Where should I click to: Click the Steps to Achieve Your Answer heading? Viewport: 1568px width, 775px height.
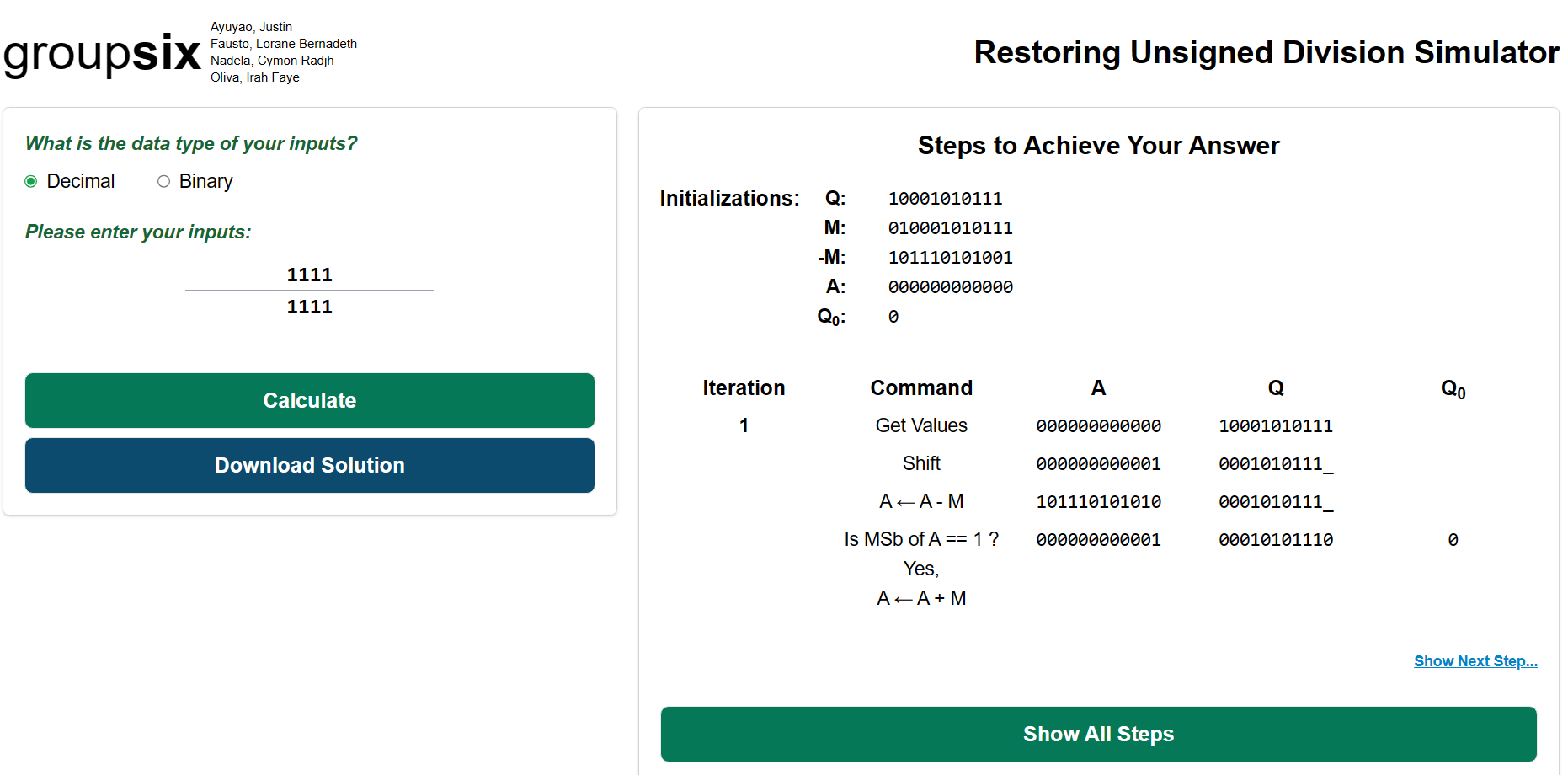(x=1098, y=146)
